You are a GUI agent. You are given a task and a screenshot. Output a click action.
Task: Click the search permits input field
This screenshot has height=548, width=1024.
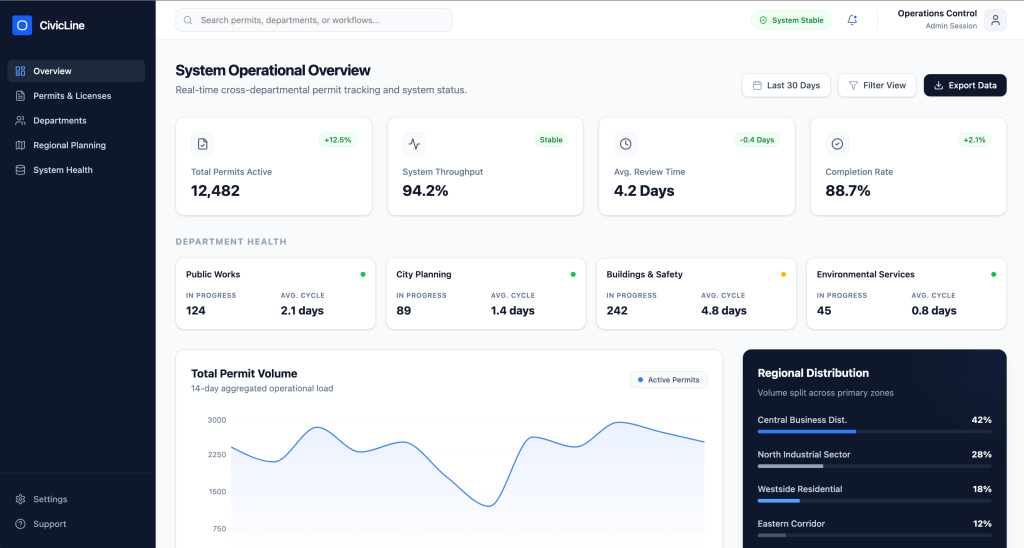click(313, 20)
